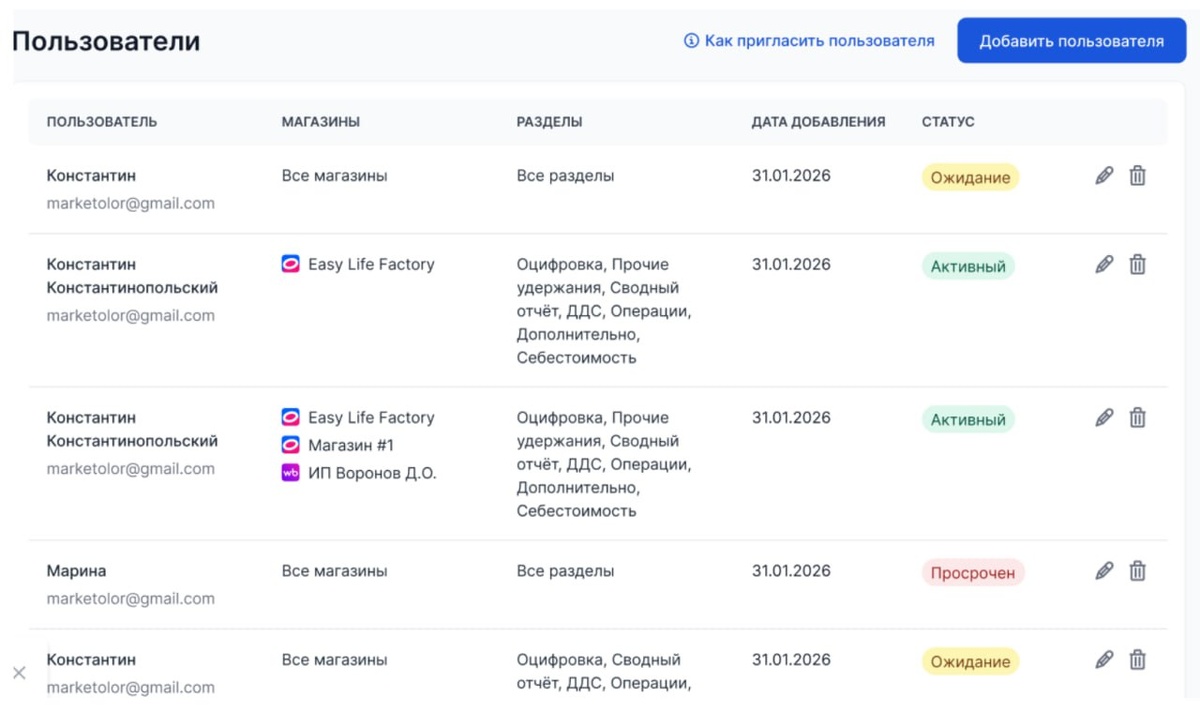The image size is (1200, 712).
Task: Close the panel with the X icon
Action: 19,673
